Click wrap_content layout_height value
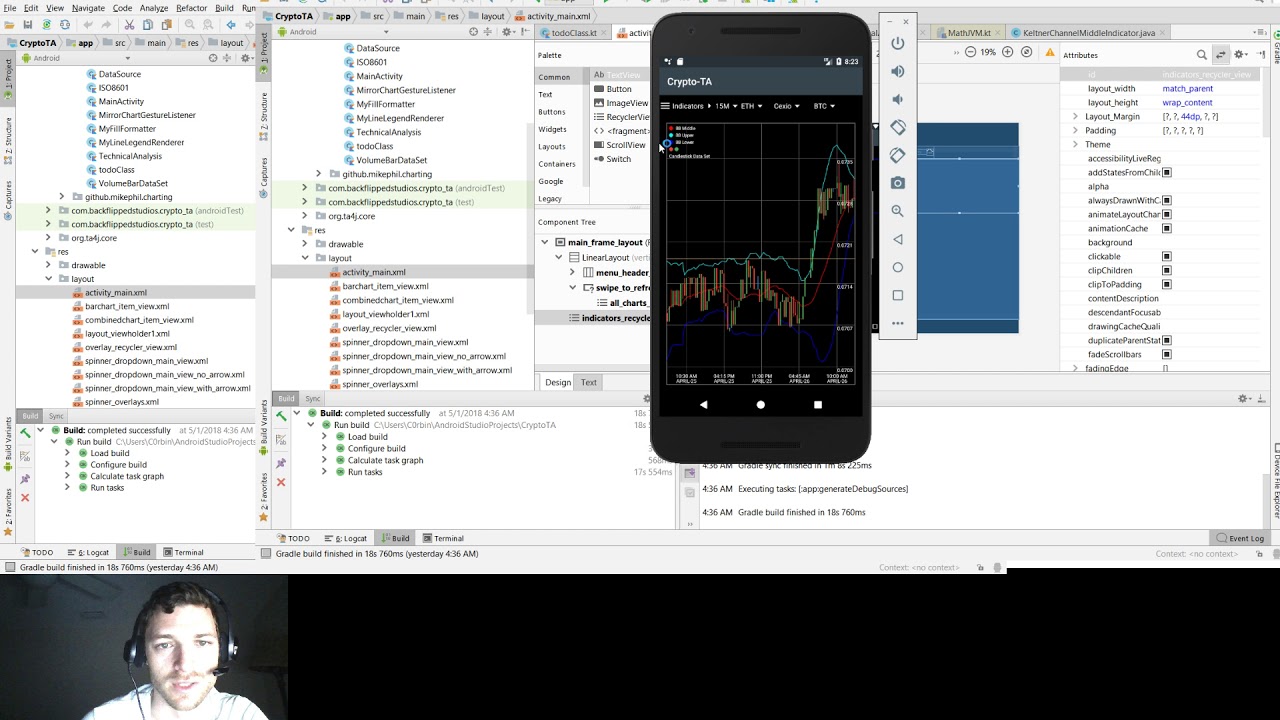The width and height of the screenshot is (1280, 720). tap(1187, 103)
